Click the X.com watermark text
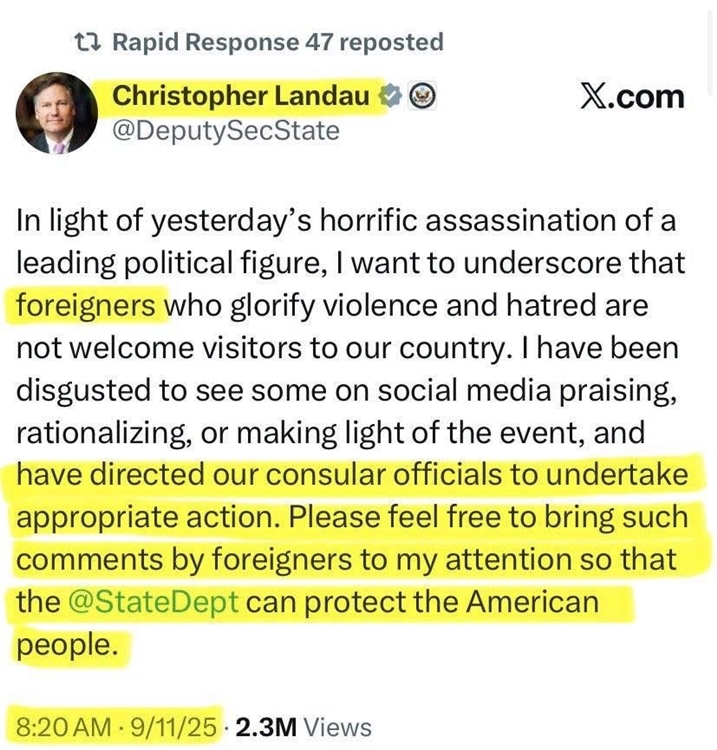The image size is (717, 750). point(632,97)
